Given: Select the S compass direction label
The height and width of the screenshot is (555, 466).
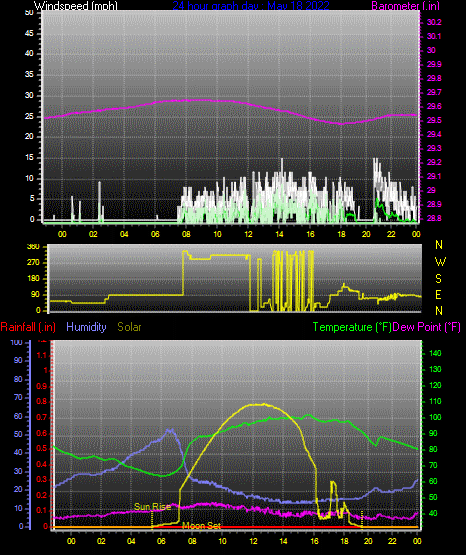Looking at the screenshot, I should [438, 279].
